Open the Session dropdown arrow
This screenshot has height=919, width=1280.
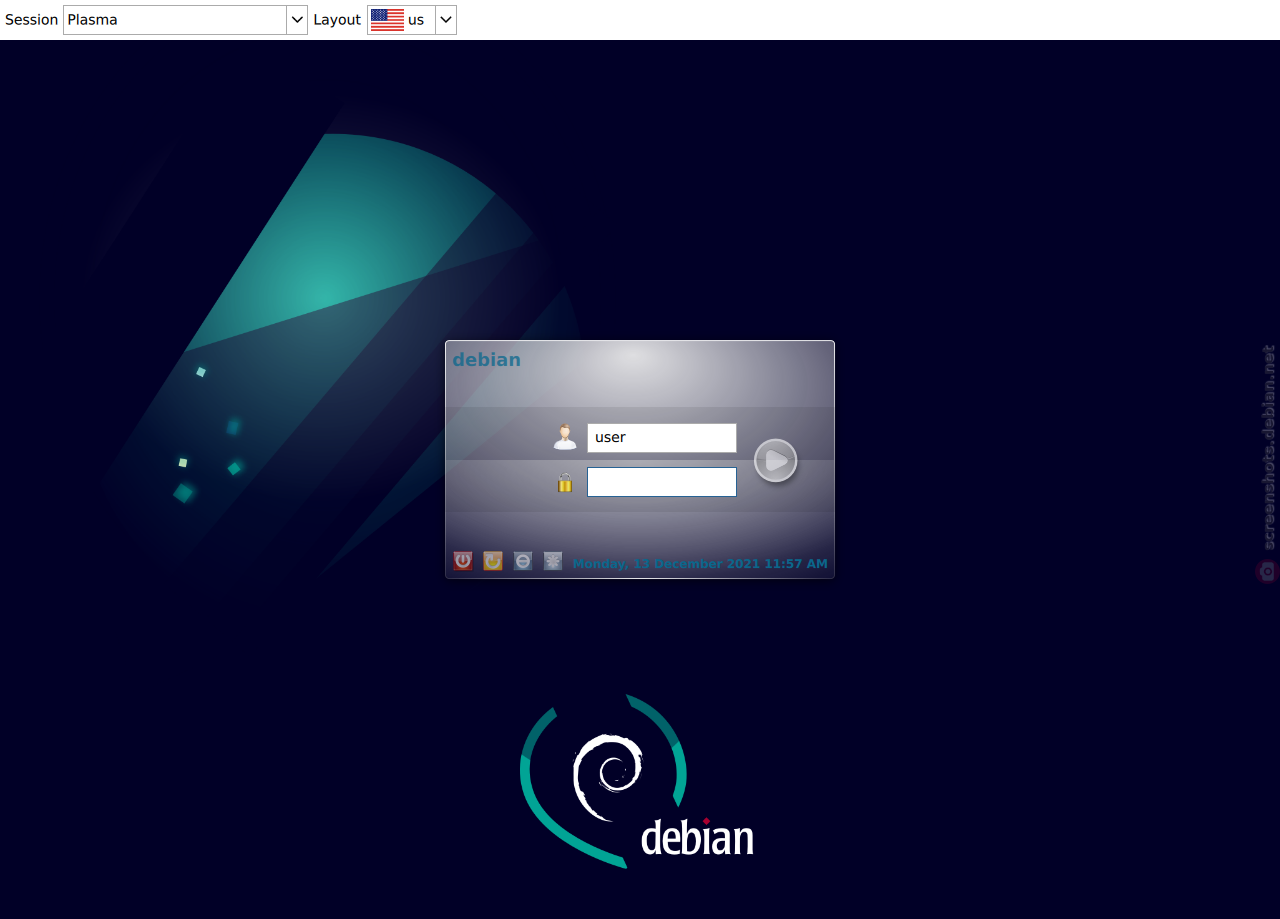click(x=297, y=20)
